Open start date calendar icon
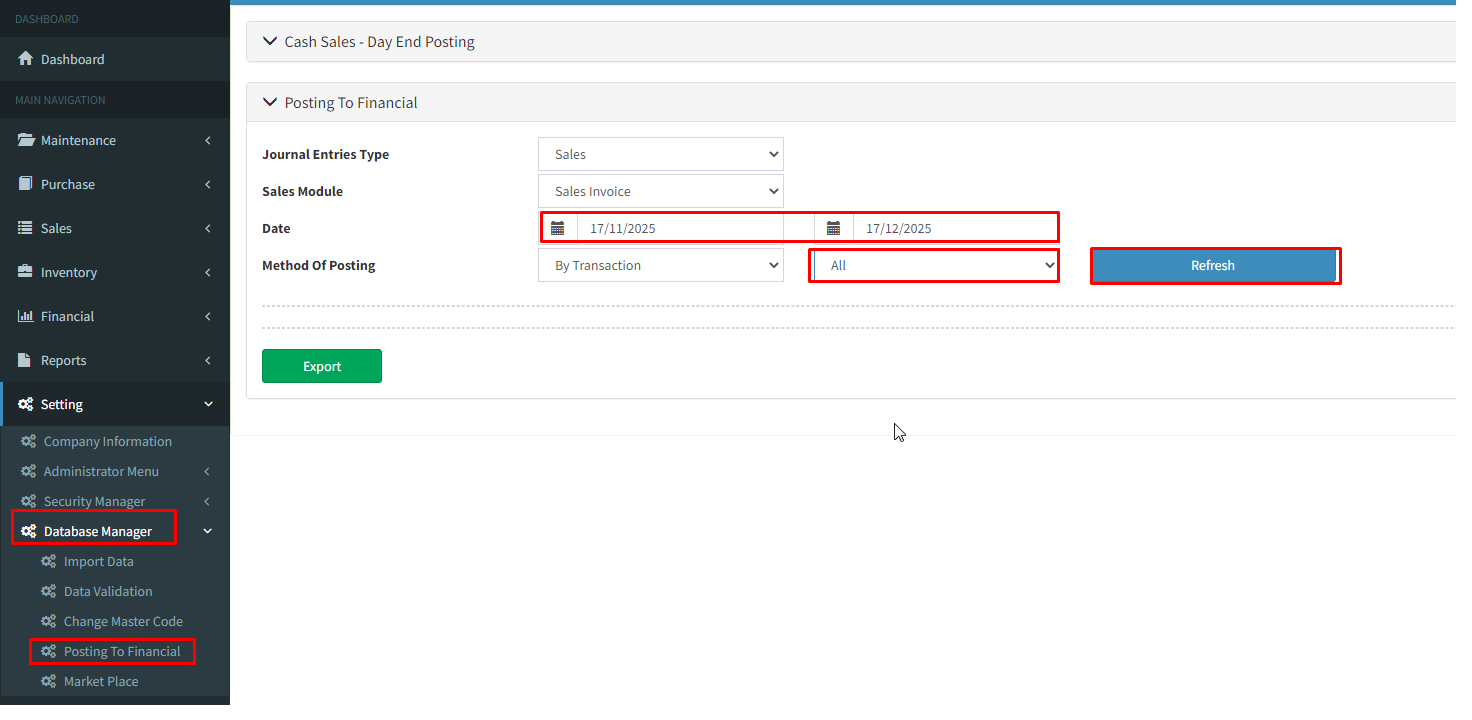1472x720 pixels. [558, 228]
